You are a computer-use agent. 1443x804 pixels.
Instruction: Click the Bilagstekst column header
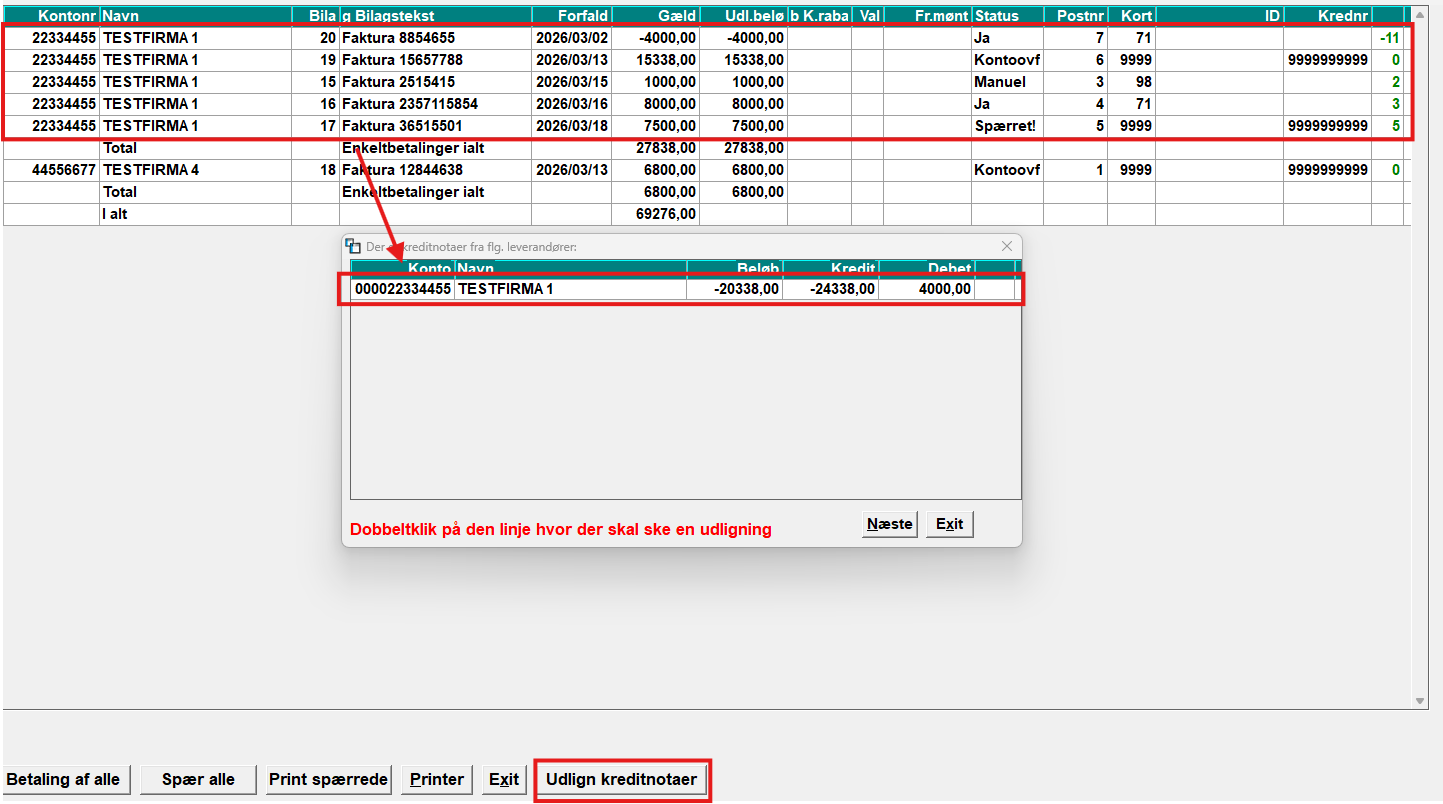tap(435, 16)
